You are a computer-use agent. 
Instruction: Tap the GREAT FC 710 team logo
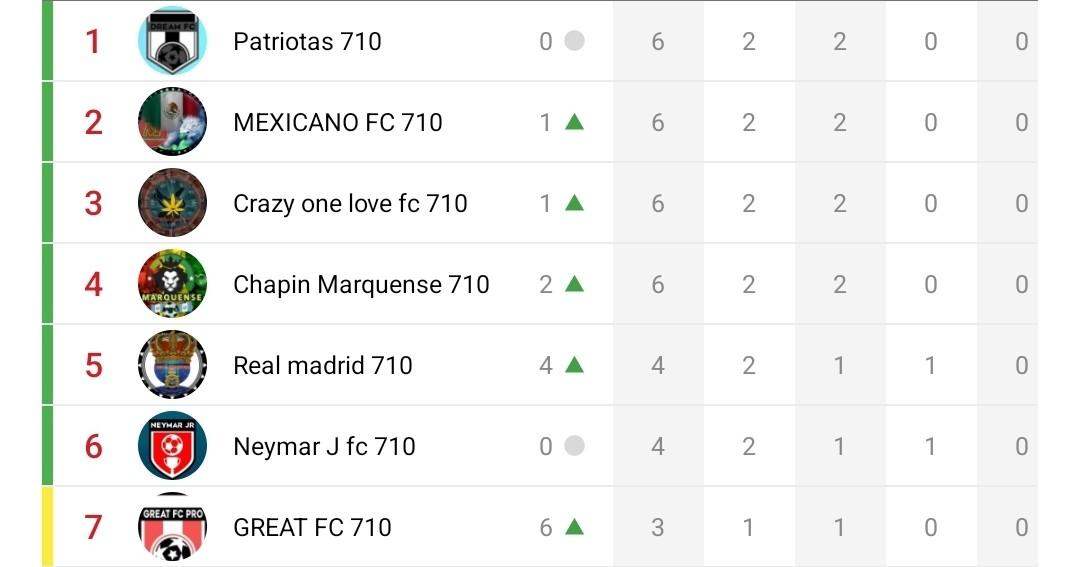coord(172,527)
